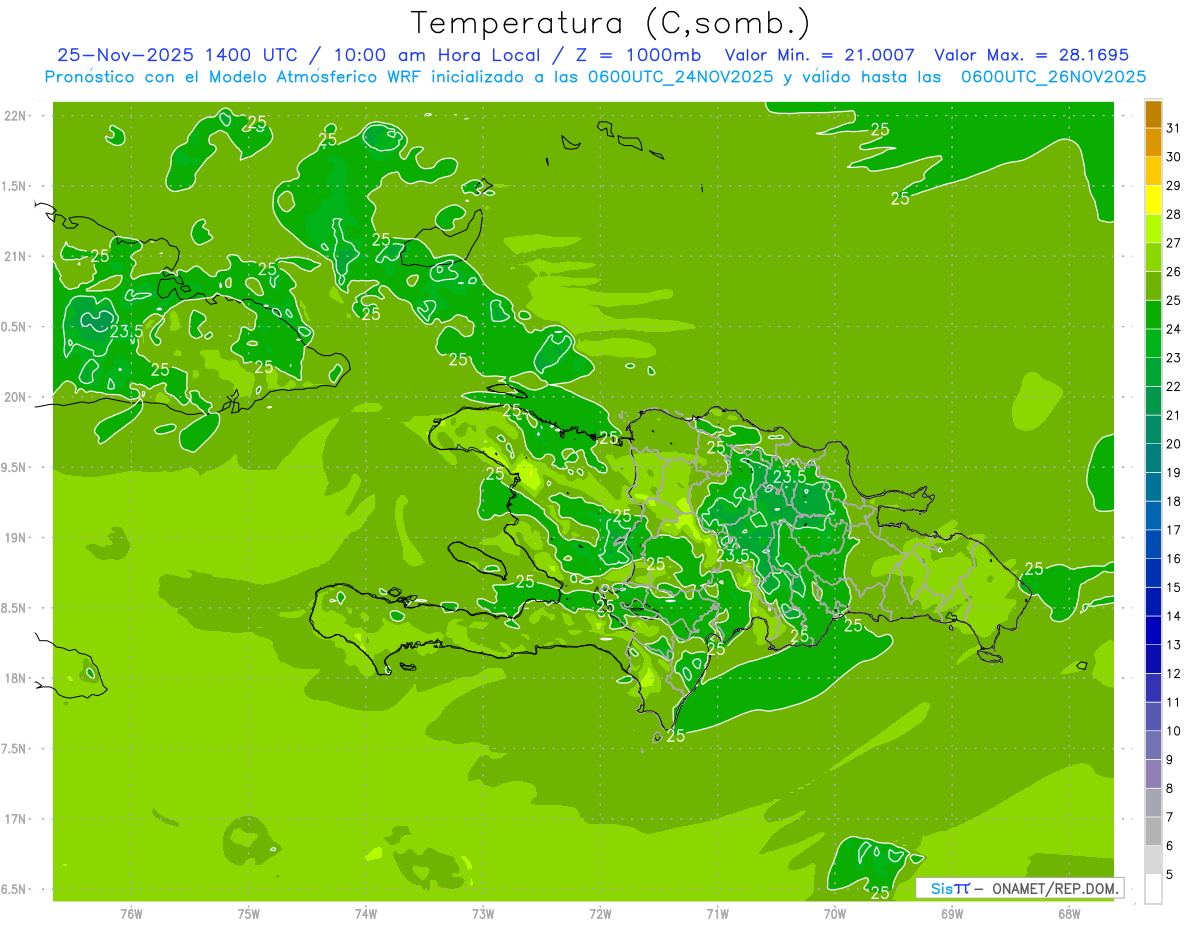Screen dimensions: 1200x927
Task: Click the "1.5N" latitude axis label
Action: (15, 186)
